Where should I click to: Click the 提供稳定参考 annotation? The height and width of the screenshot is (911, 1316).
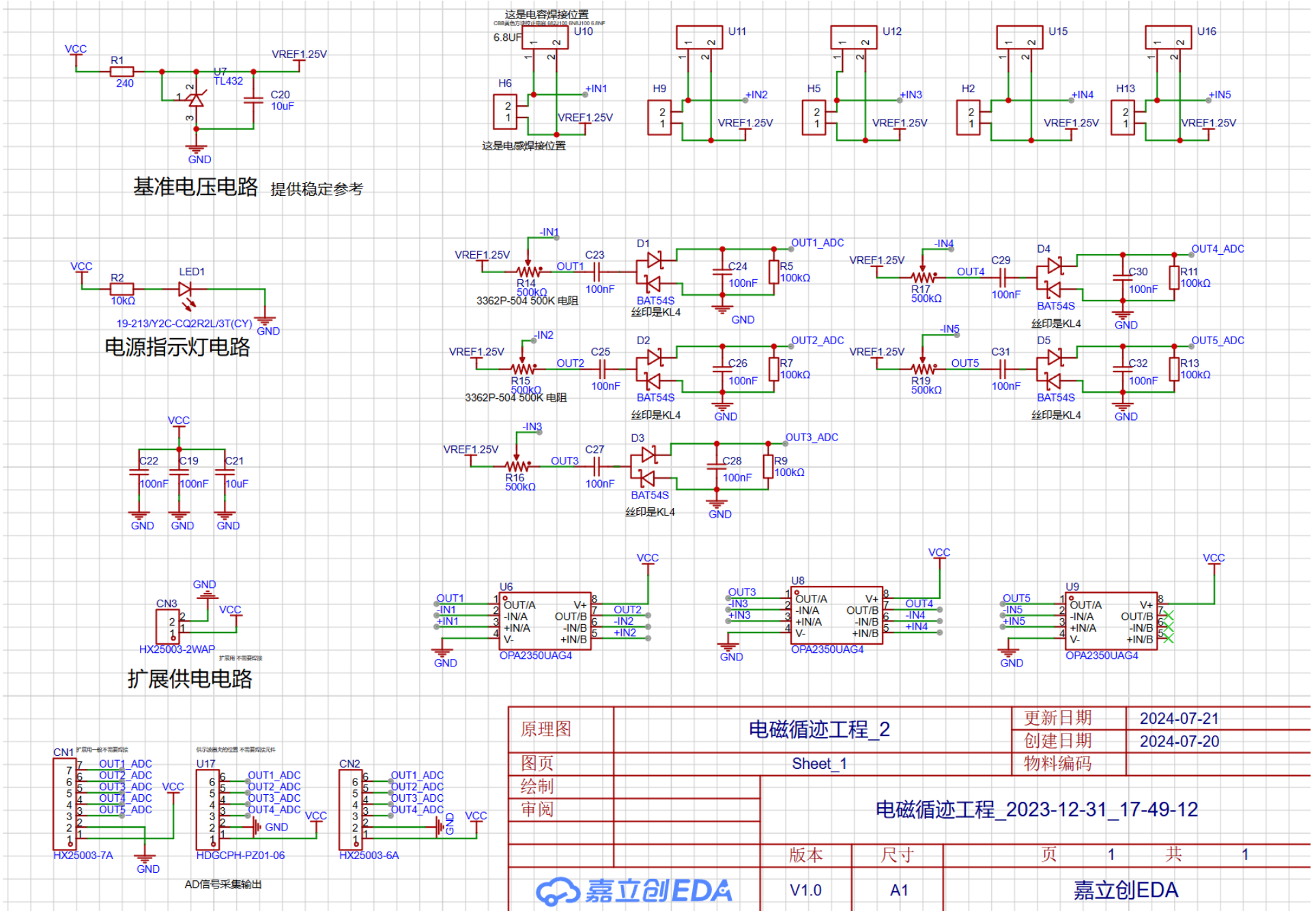pos(317,189)
